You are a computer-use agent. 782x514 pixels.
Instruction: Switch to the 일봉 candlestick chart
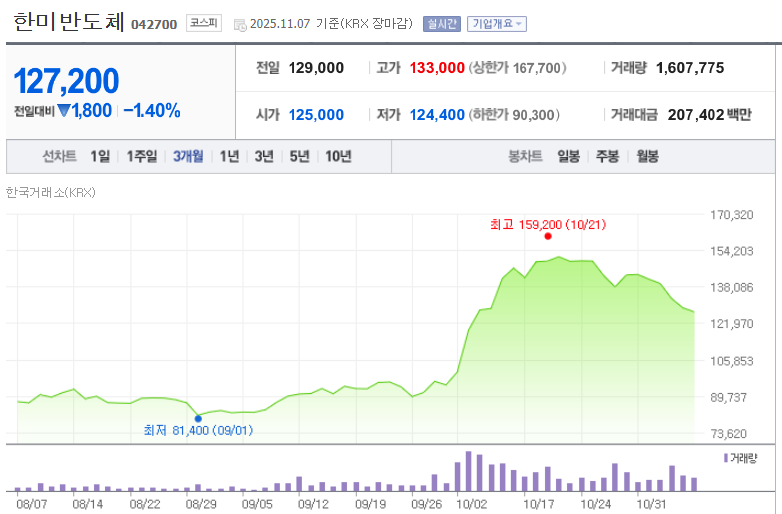(569, 157)
